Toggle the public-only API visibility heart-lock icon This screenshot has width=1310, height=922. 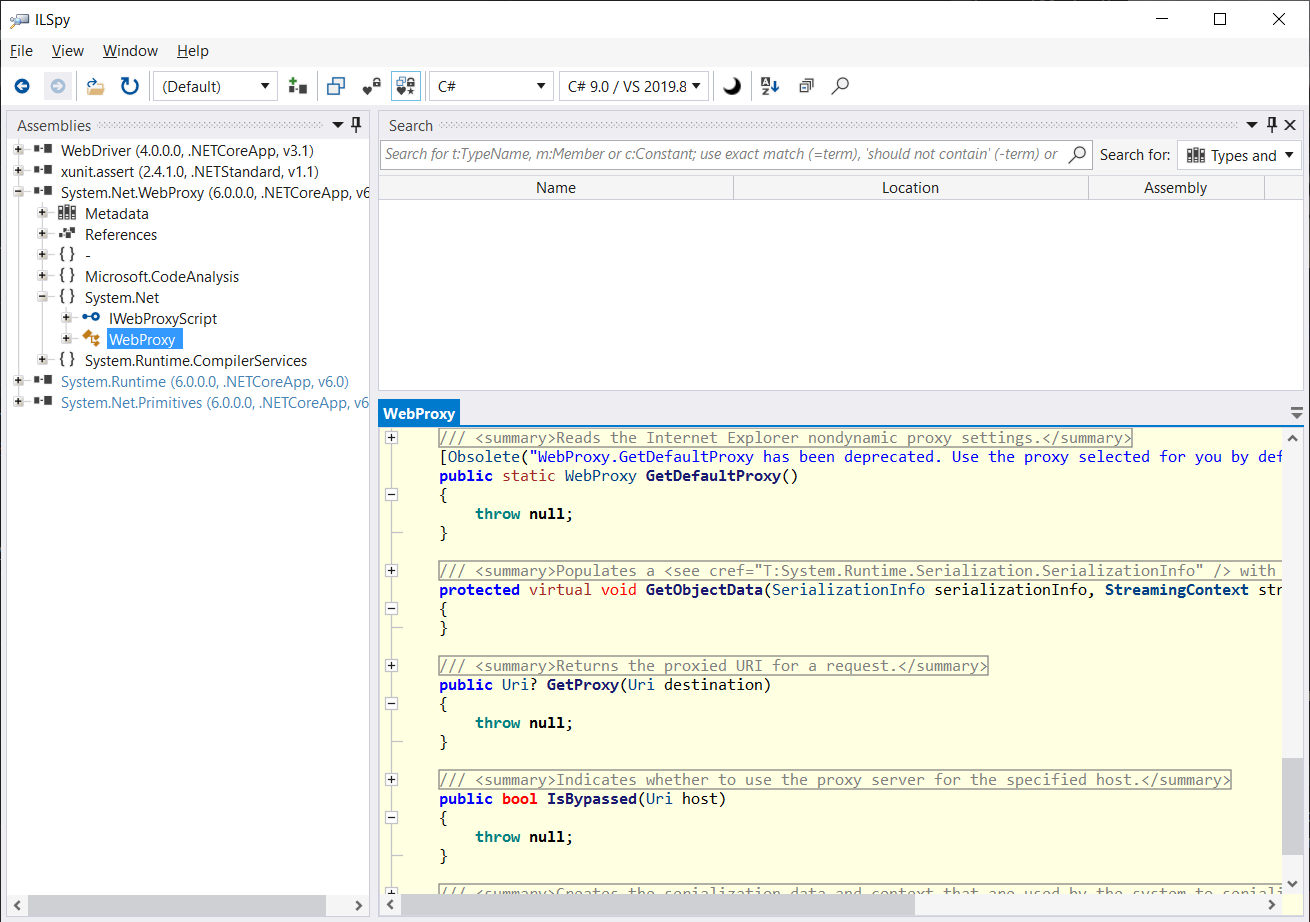pos(371,86)
